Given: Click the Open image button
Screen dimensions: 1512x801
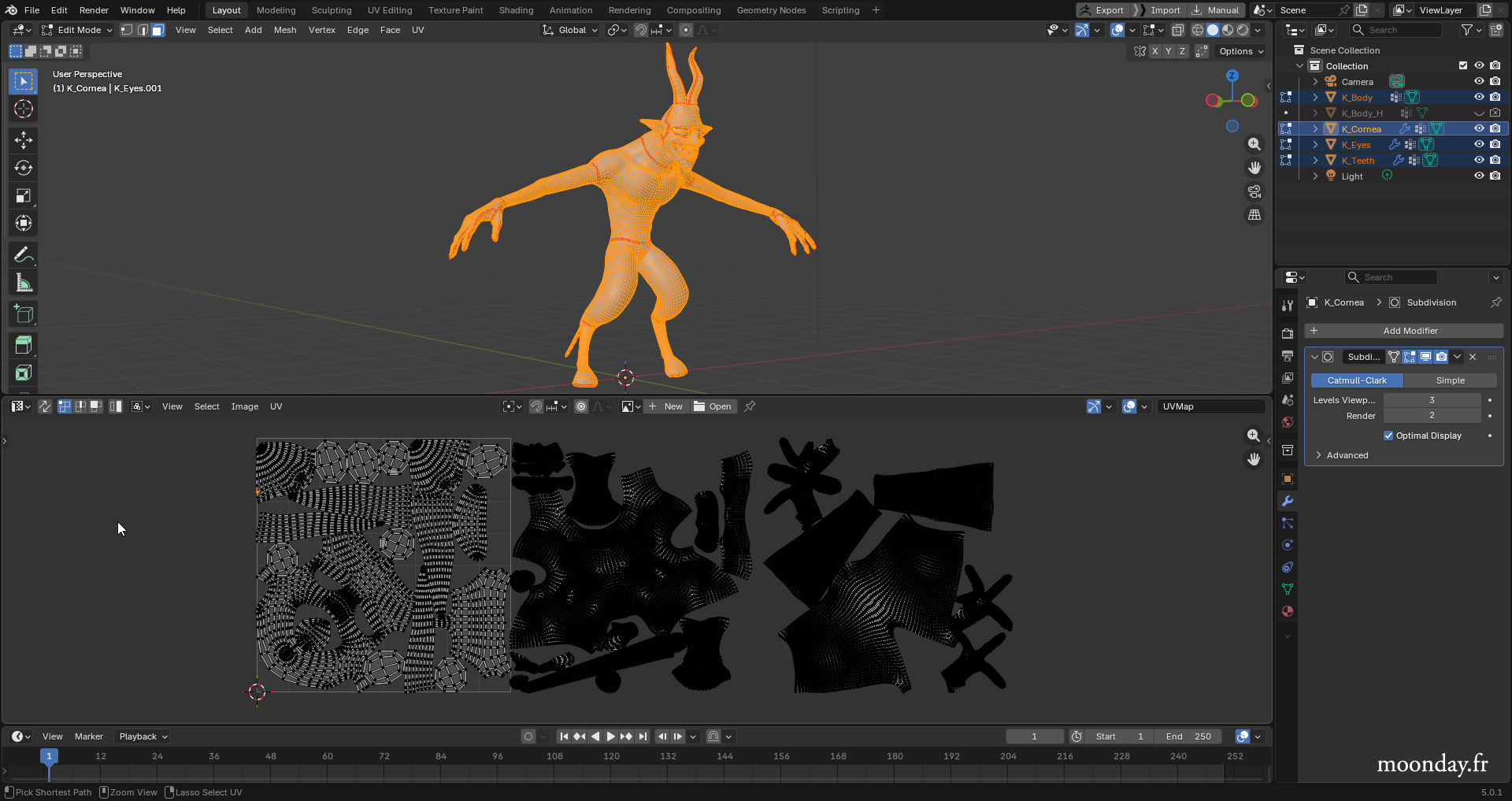Looking at the screenshot, I should coord(713,406).
